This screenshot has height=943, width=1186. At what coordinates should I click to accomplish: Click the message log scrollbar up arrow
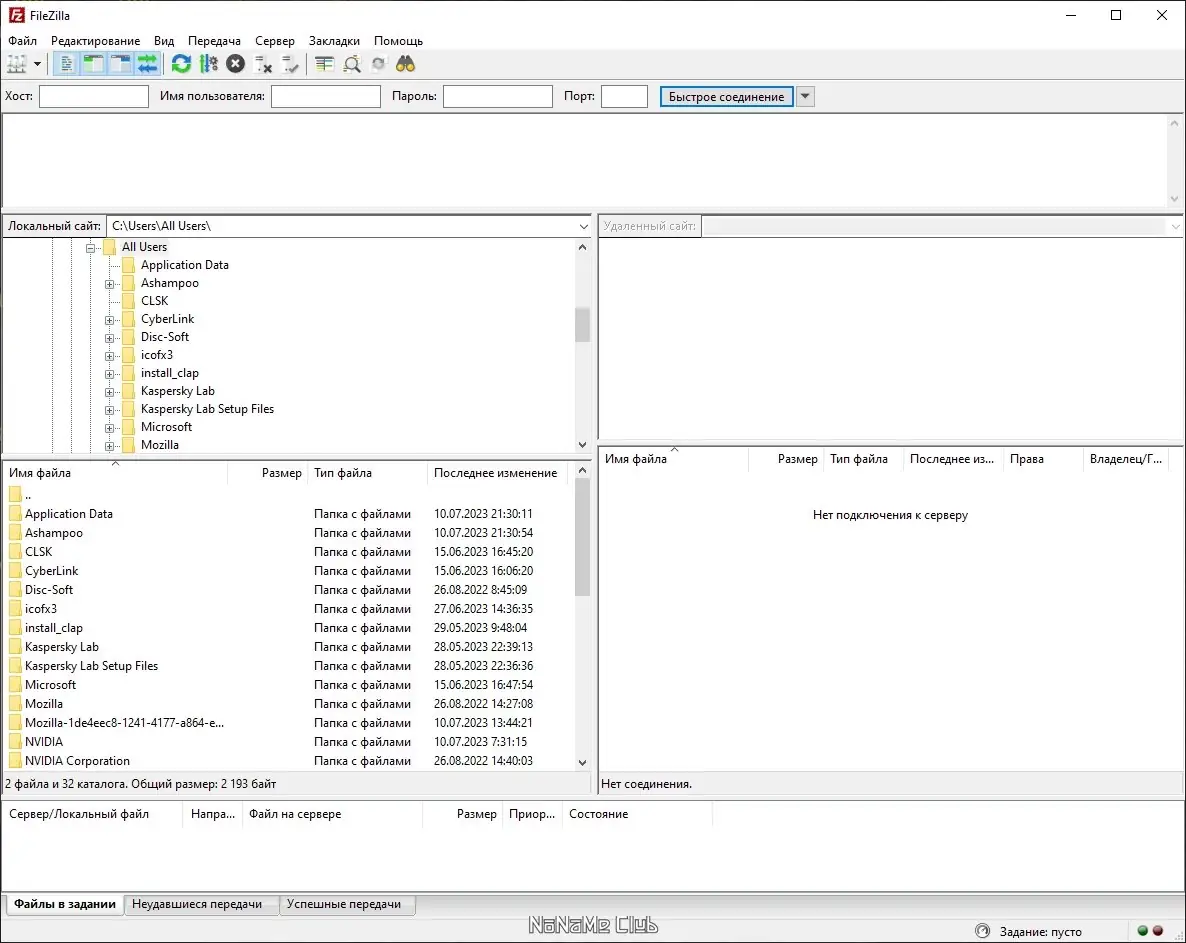coord(1174,123)
